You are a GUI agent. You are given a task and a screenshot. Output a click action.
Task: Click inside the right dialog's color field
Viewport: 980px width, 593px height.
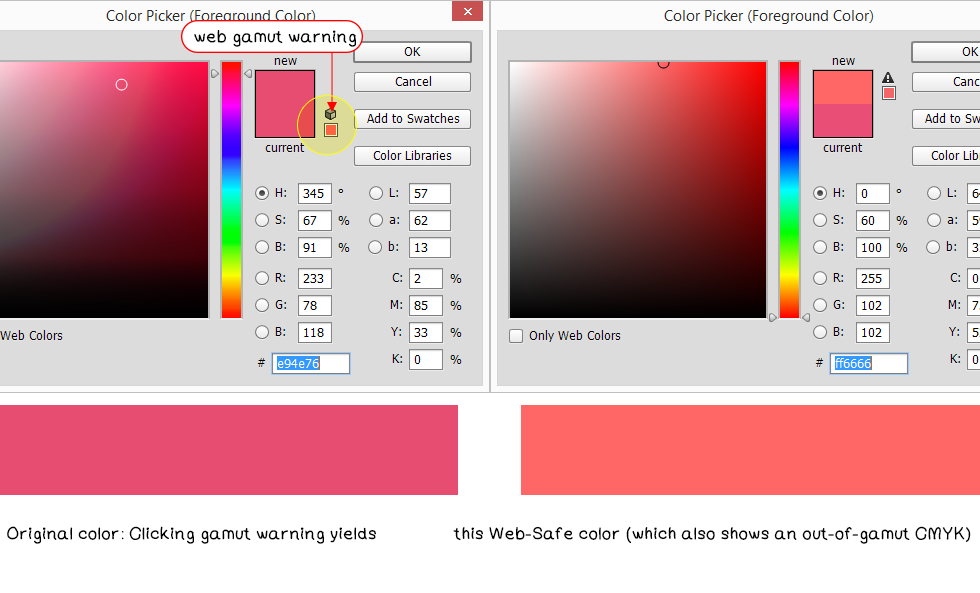click(638, 190)
